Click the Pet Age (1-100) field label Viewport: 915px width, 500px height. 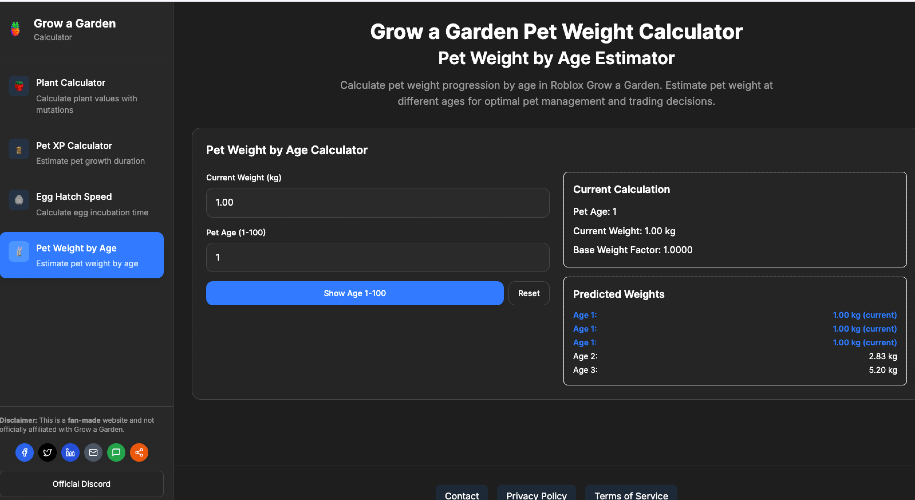tap(236, 232)
